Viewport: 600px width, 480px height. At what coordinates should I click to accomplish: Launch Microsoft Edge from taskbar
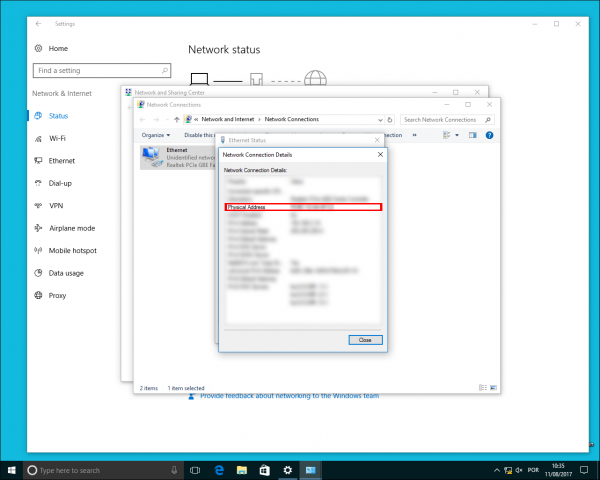(x=219, y=470)
